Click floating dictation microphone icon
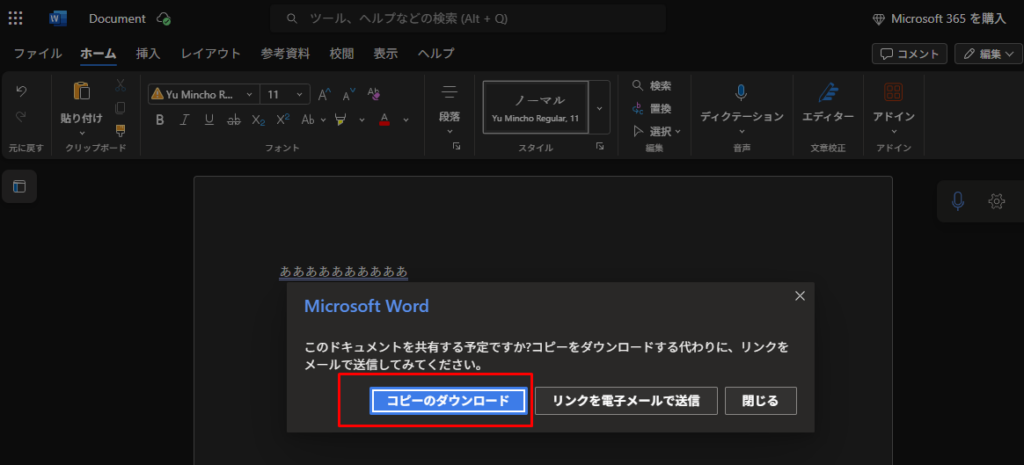The width and height of the screenshot is (1024, 465). [x=957, y=201]
